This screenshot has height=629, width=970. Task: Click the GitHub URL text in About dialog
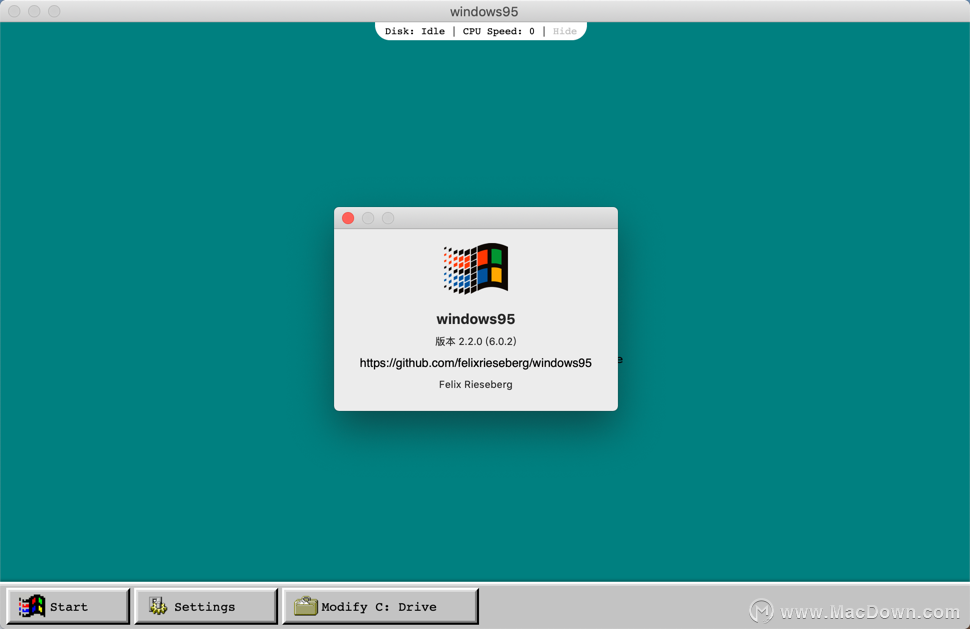click(475, 363)
